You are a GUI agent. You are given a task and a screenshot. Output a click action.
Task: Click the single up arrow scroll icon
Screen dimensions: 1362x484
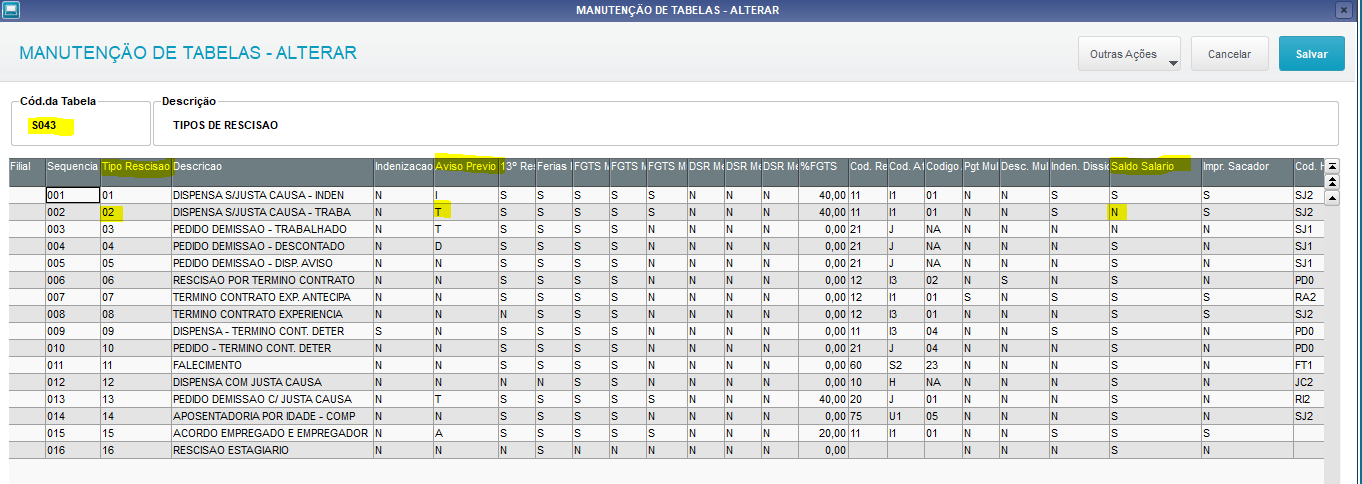1332,198
